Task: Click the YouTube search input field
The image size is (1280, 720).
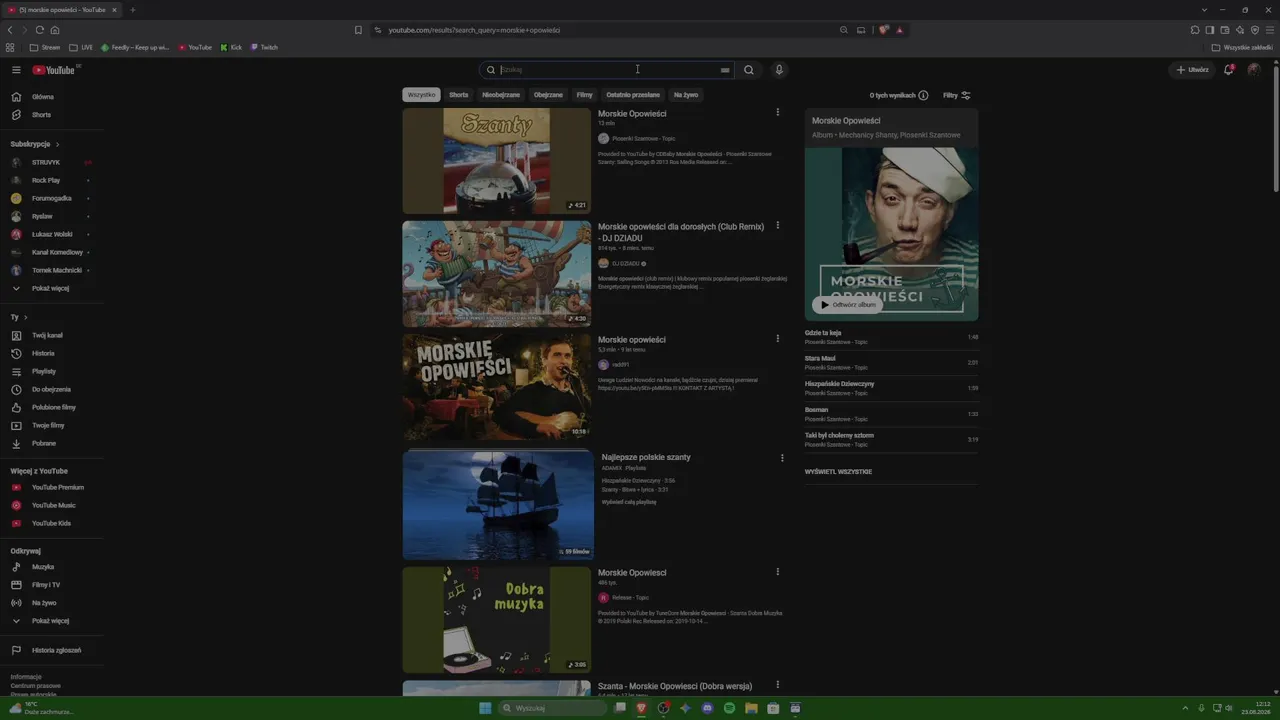Action: [x=607, y=70]
